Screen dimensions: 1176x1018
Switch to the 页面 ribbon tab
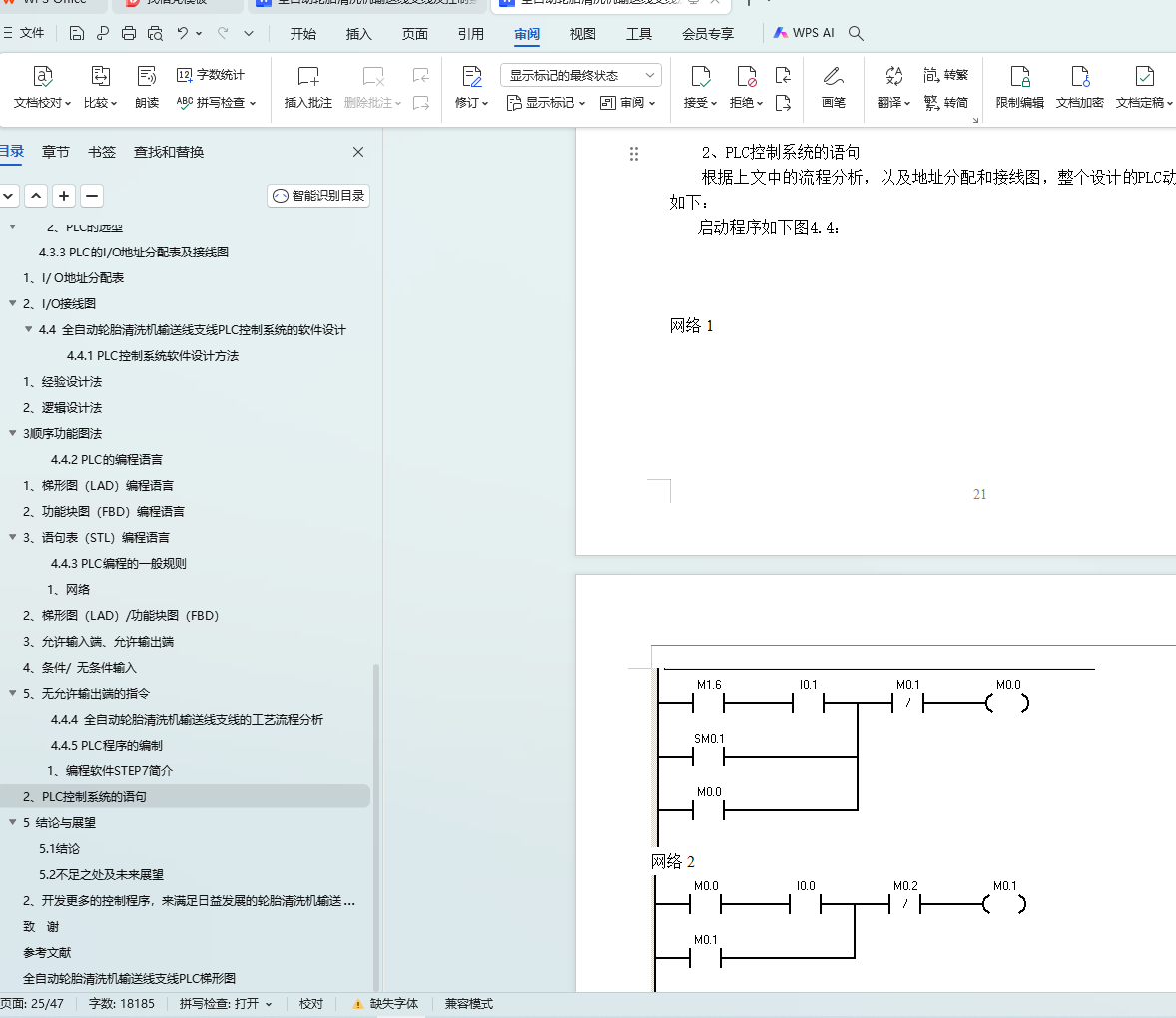(x=414, y=34)
